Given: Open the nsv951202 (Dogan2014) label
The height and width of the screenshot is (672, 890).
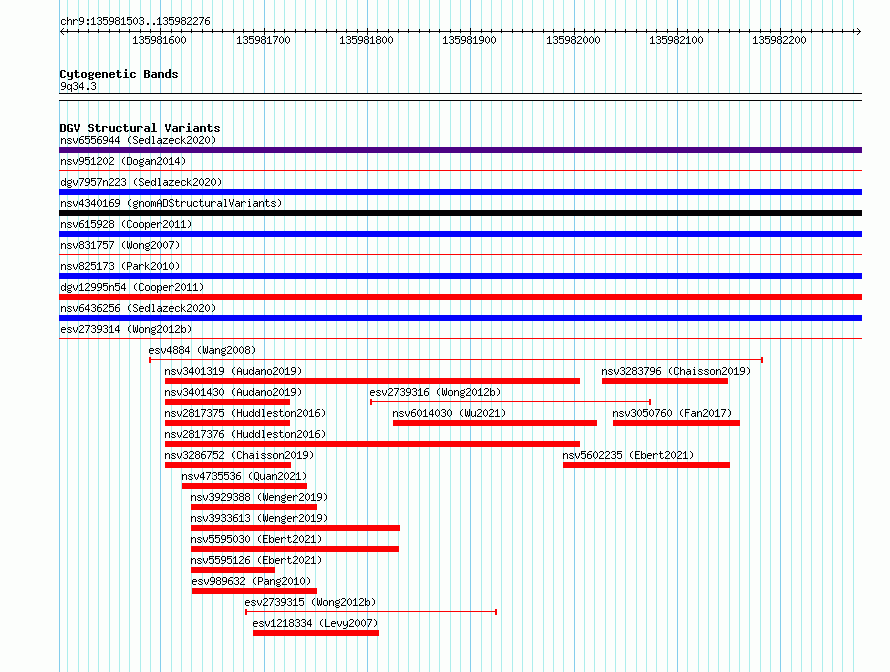Looking at the screenshot, I should tap(123, 161).
